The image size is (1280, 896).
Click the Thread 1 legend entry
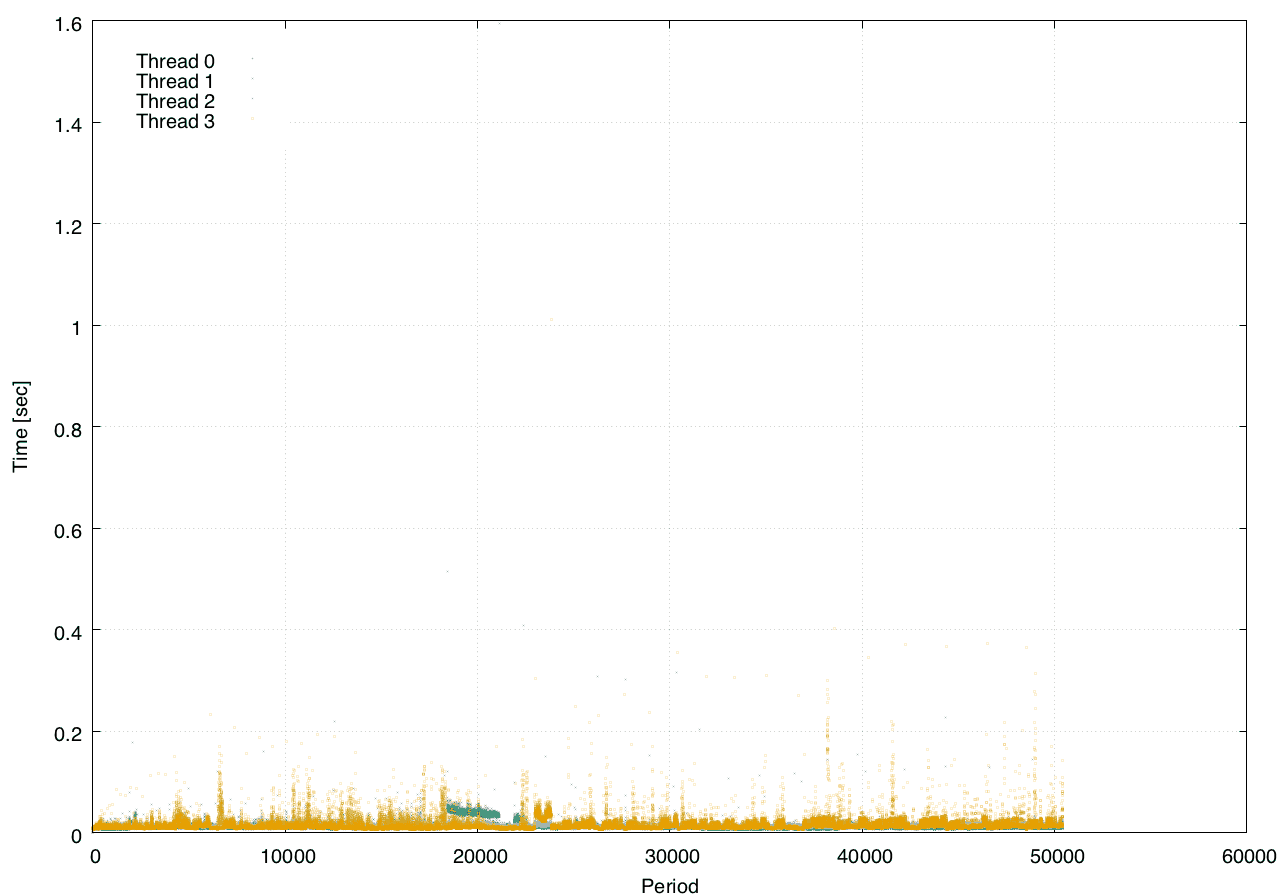pos(175,81)
